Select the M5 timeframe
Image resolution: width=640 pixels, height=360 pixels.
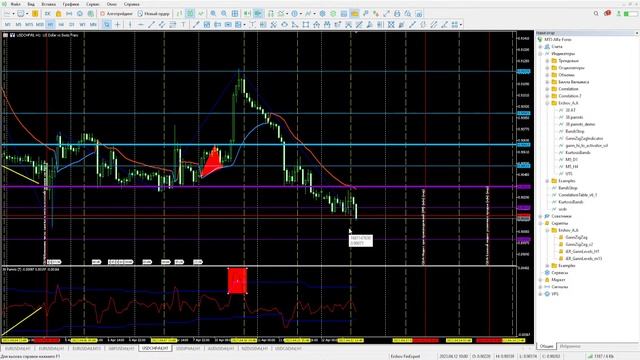coord(18,25)
